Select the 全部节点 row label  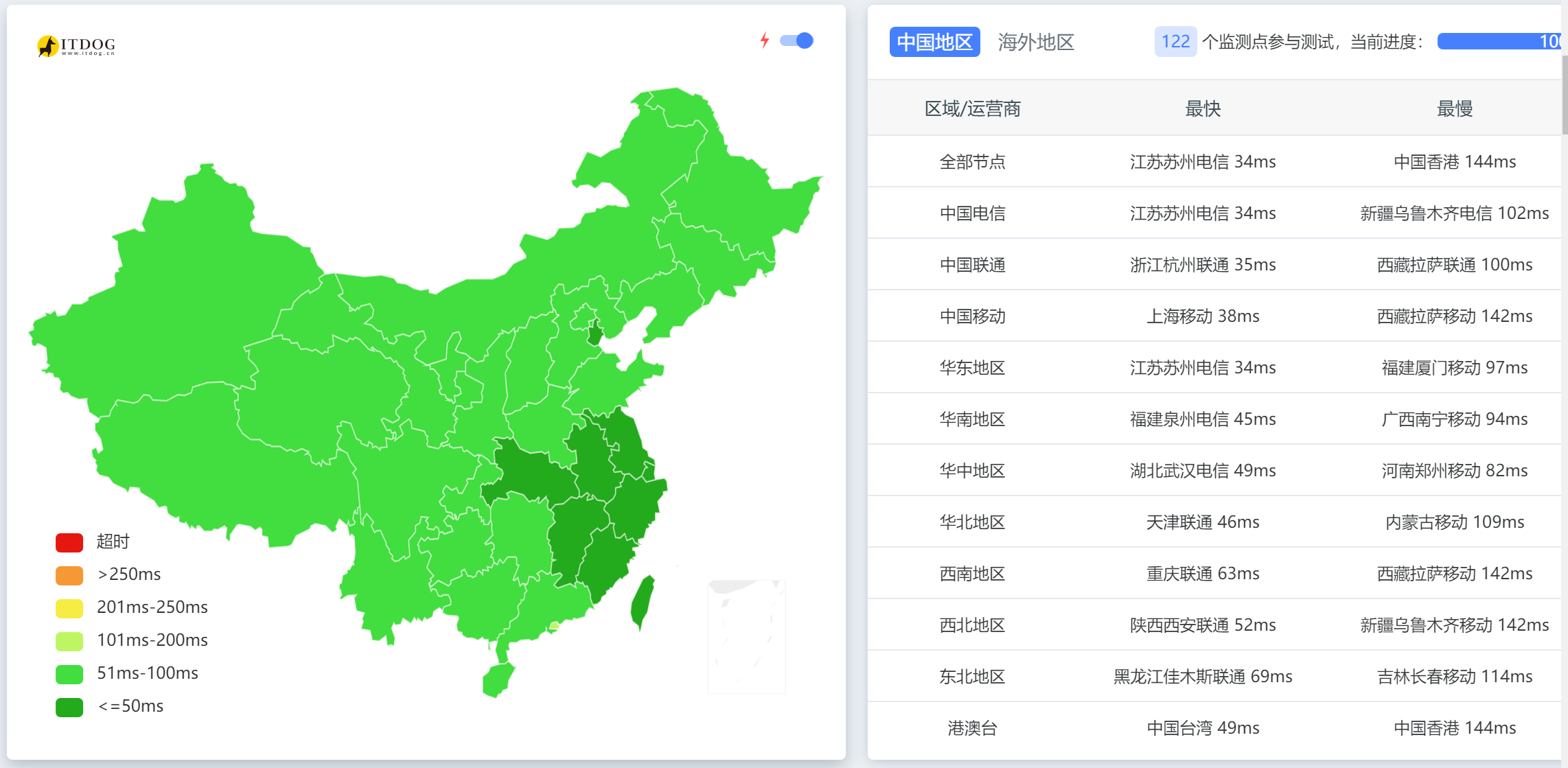pyautogui.click(x=972, y=161)
